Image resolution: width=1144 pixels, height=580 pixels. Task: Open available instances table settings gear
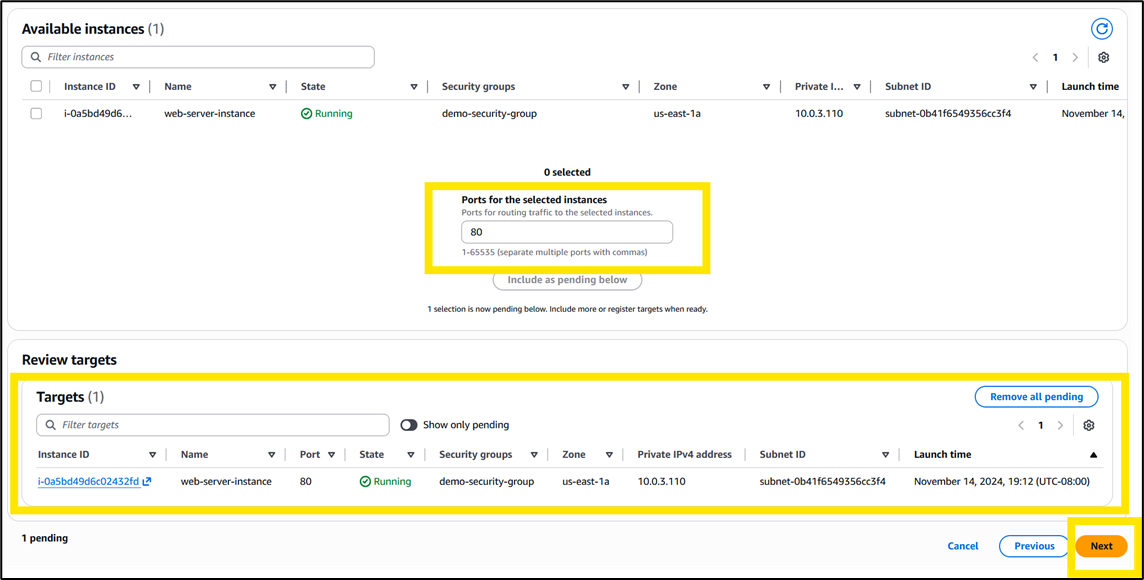(x=1103, y=58)
